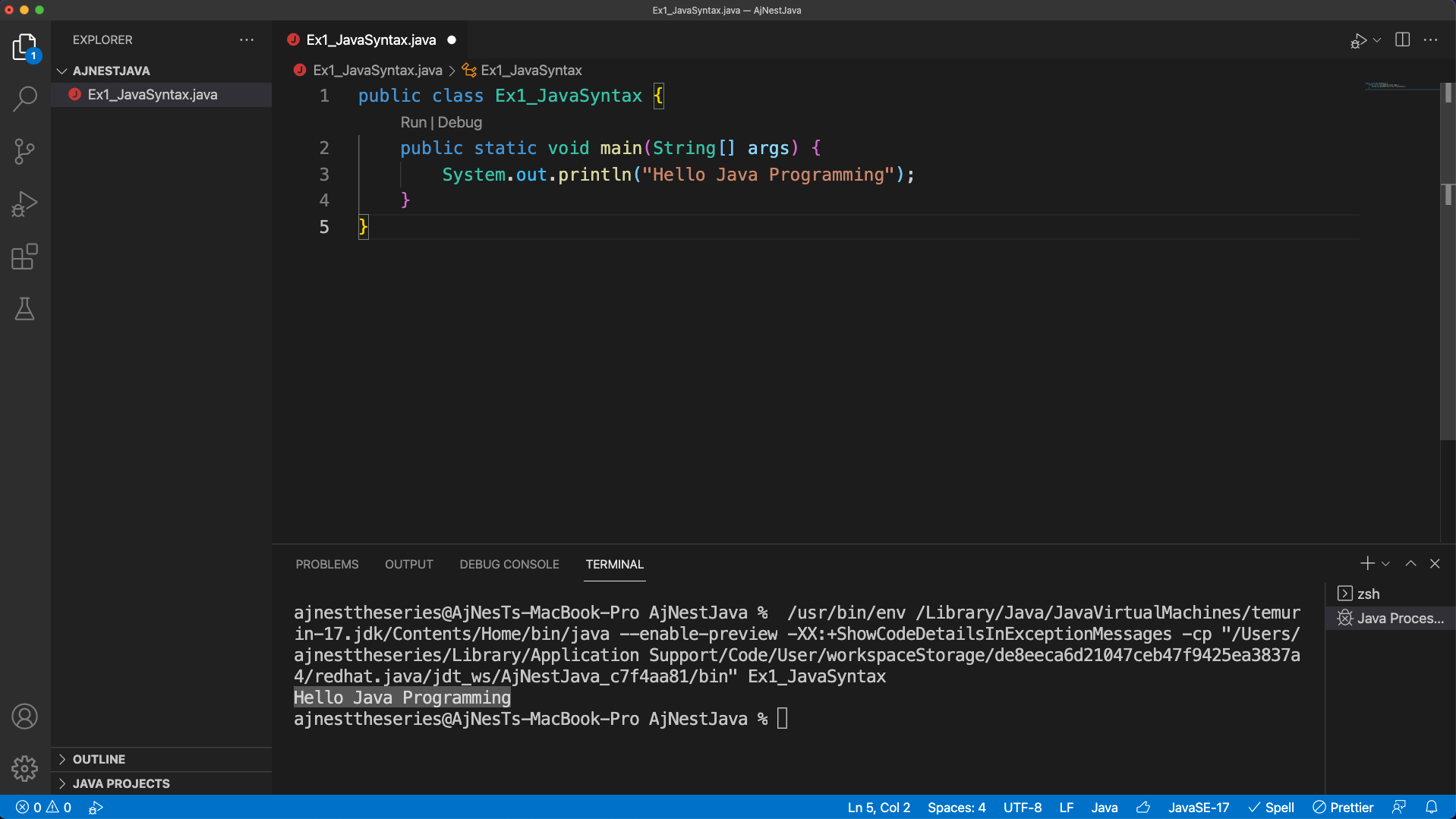Open the Search view in activity bar
Viewport: 1456px width, 819px height.
(25, 99)
